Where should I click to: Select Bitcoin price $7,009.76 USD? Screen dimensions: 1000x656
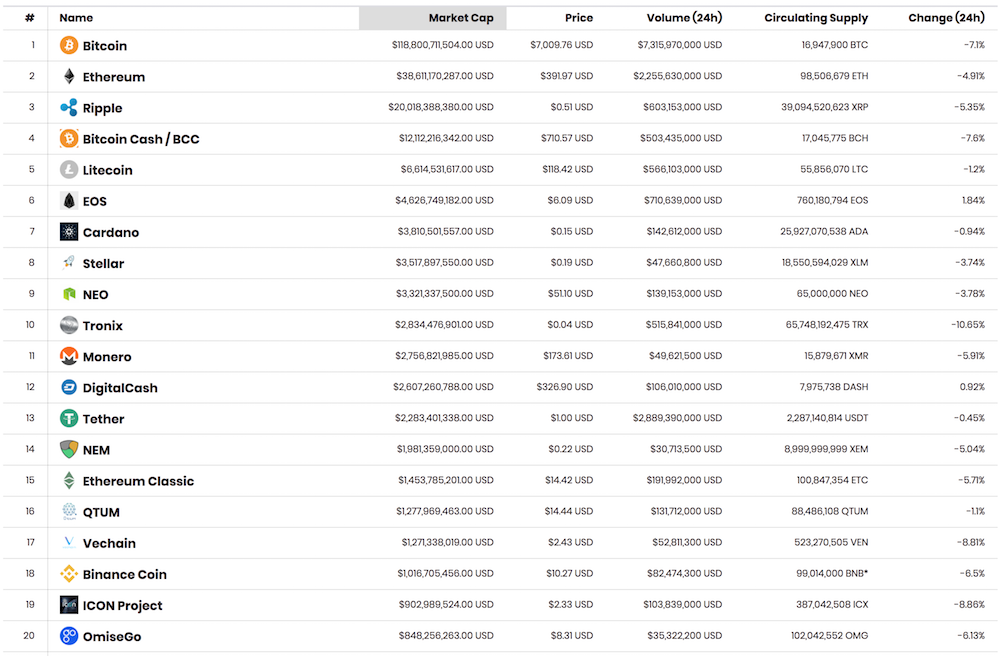coord(561,45)
